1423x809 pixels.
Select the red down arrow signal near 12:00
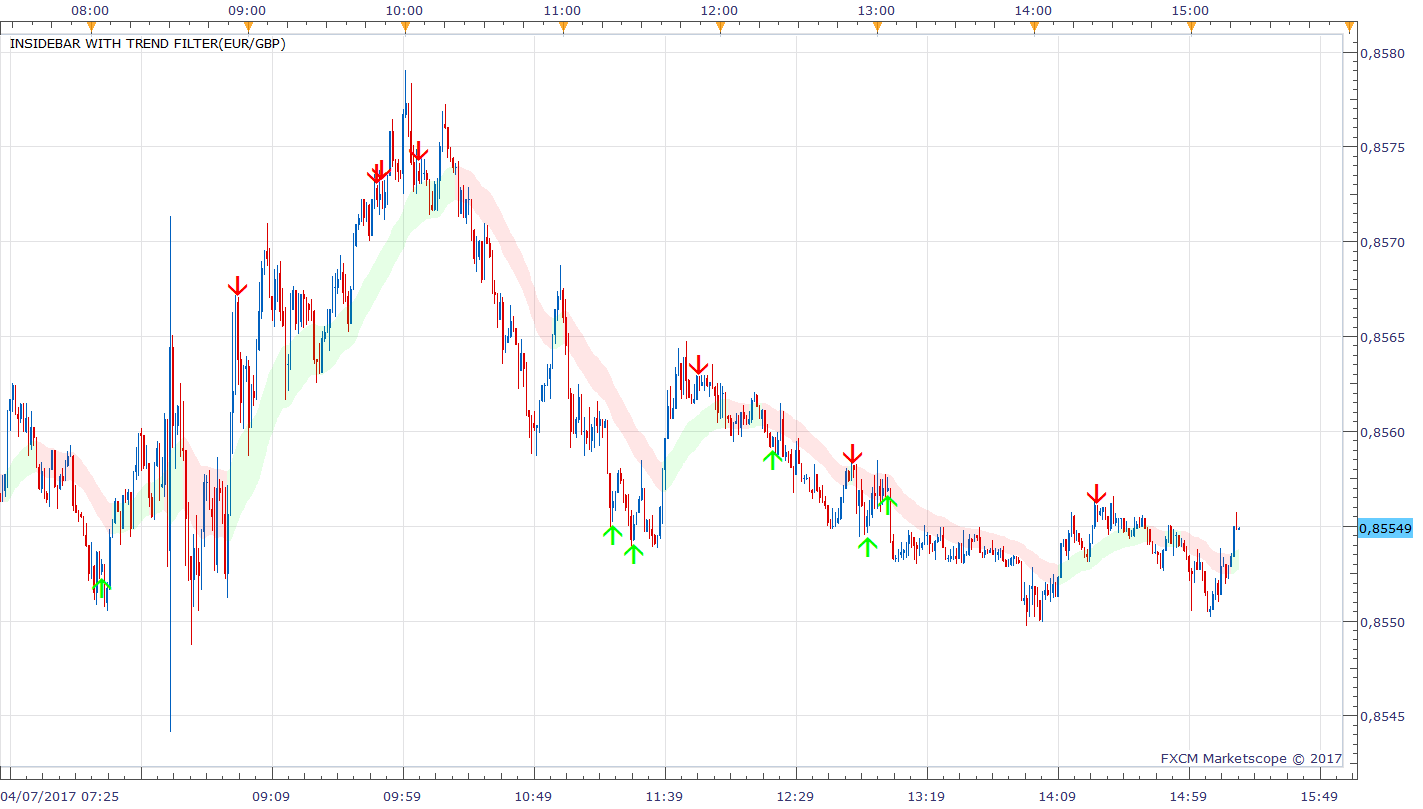tap(699, 365)
